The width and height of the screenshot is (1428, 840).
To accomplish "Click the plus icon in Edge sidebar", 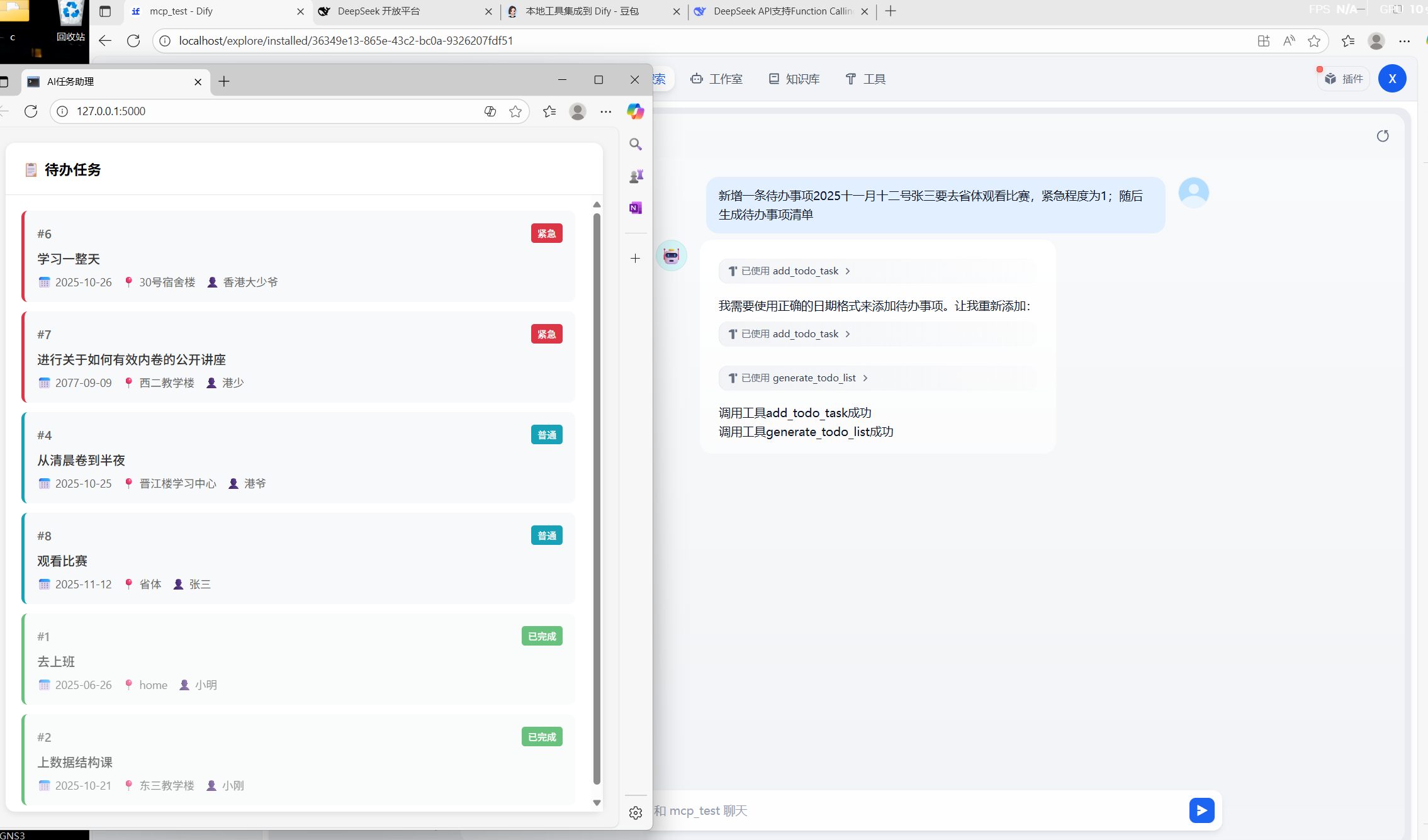I will tap(636, 259).
